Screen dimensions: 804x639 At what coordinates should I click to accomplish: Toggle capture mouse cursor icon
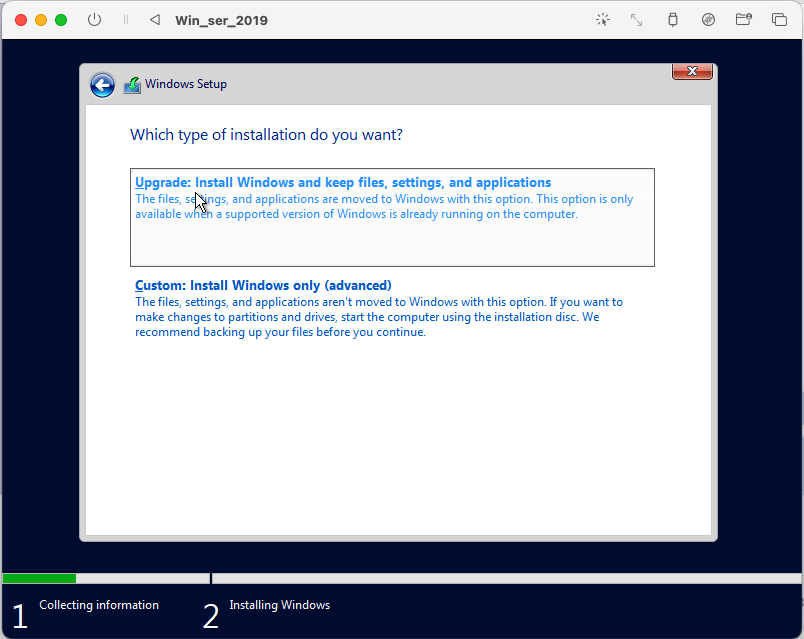603,20
